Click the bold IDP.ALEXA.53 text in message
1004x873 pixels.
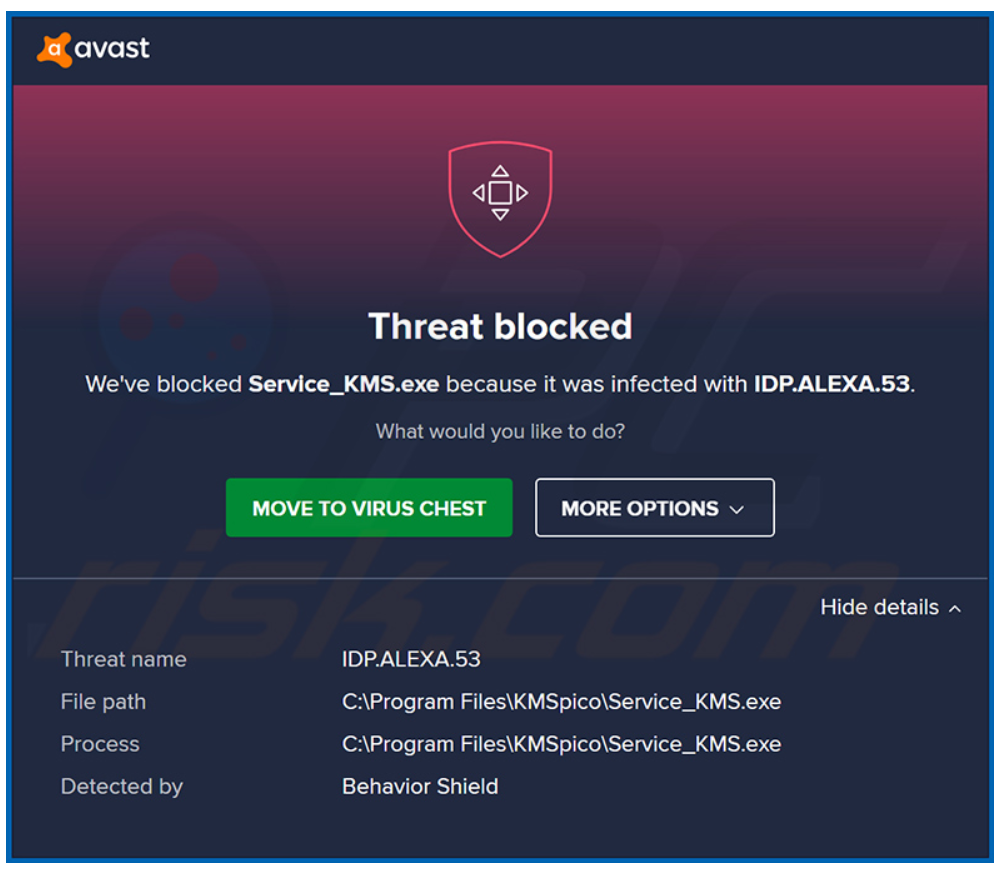pyautogui.click(x=831, y=384)
